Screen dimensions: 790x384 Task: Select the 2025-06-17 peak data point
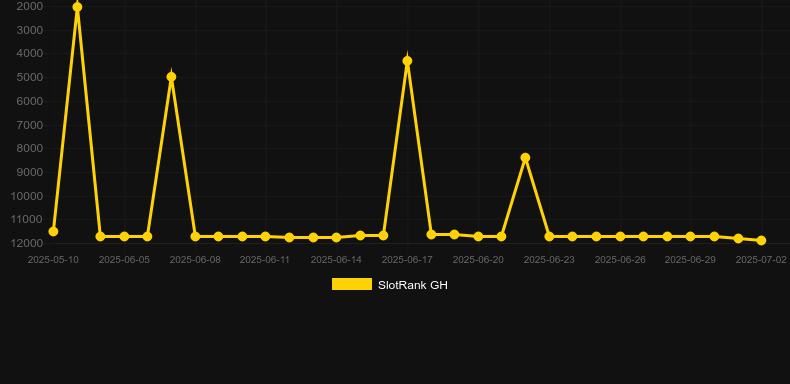(407, 61)
